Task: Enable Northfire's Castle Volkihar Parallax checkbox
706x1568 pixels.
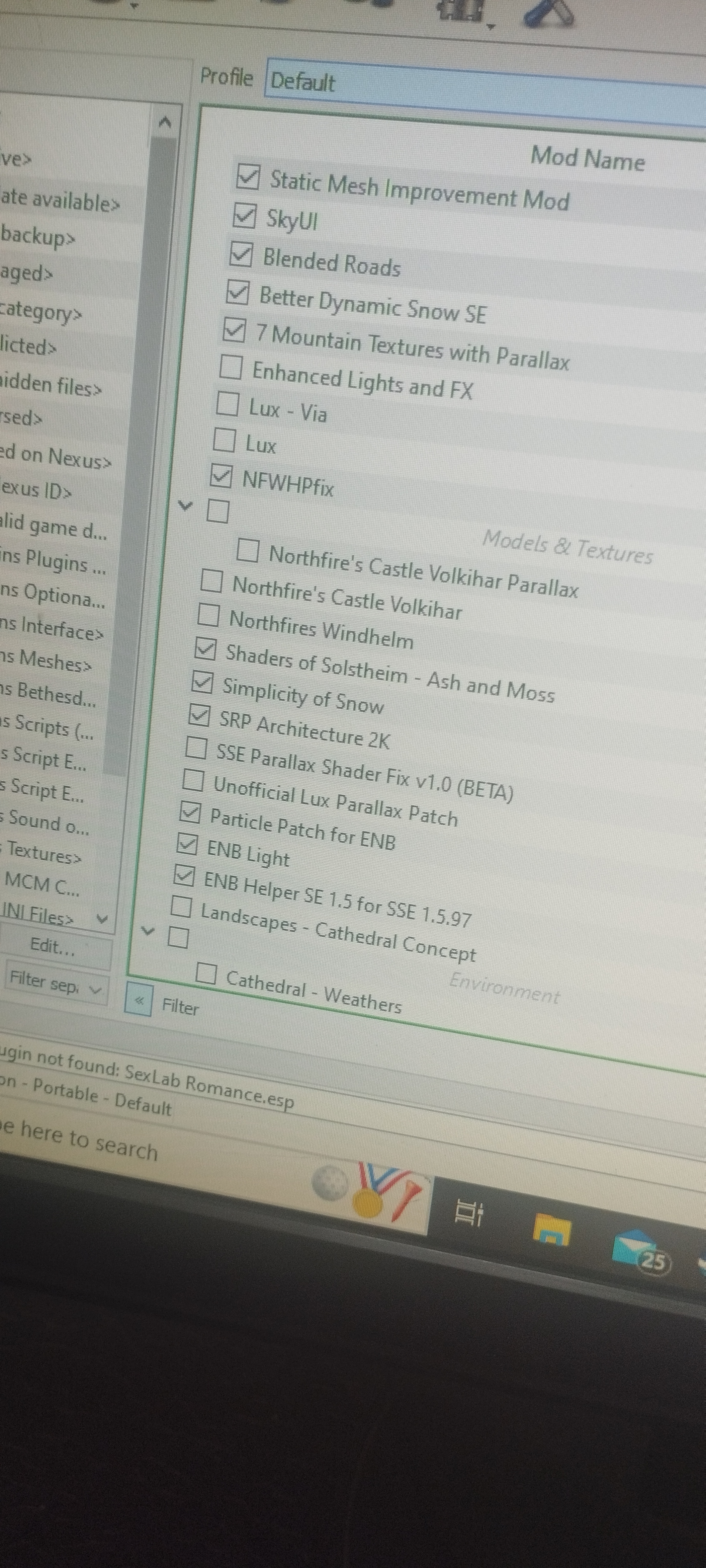Action: click(x=247, y=550)
